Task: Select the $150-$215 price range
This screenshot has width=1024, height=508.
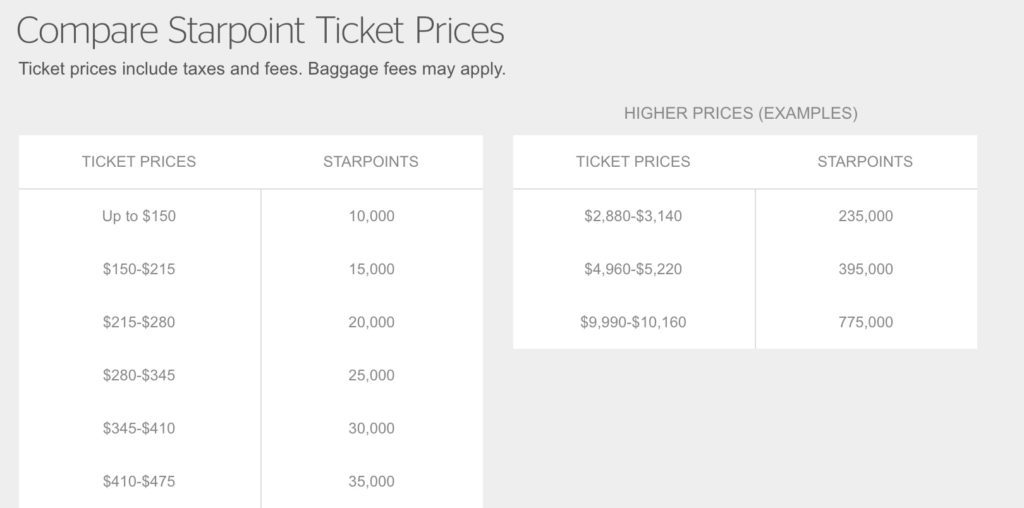Action: click(139, 269)
